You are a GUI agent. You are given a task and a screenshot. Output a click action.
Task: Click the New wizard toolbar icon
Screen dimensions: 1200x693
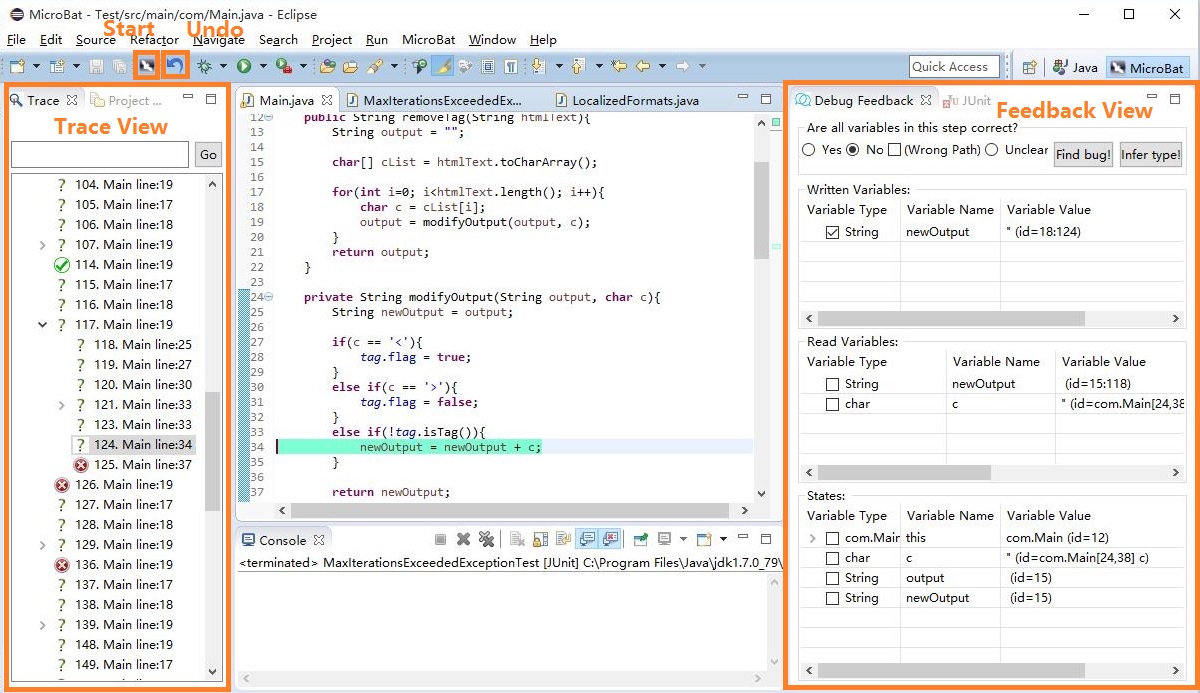pyautogui.click(x=17, y=66)
